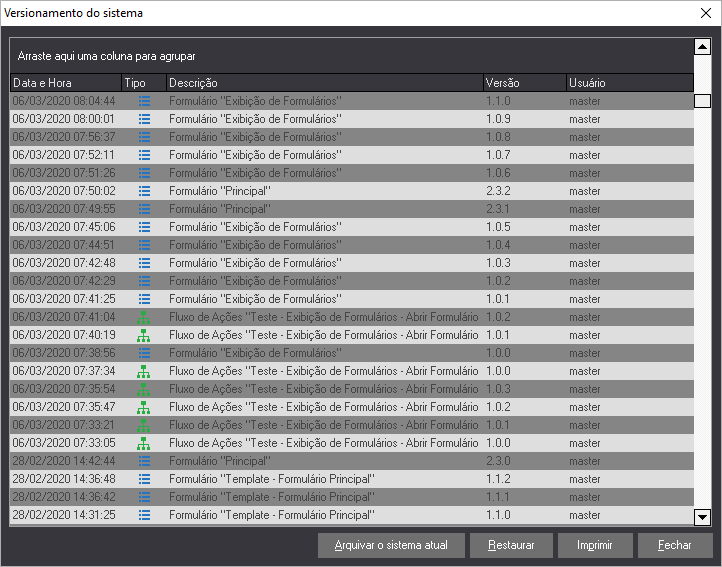Viewport: 722px width, 567px height.
Task: Click the scroll up arrow of the list
Action: (x=702, y=46)
